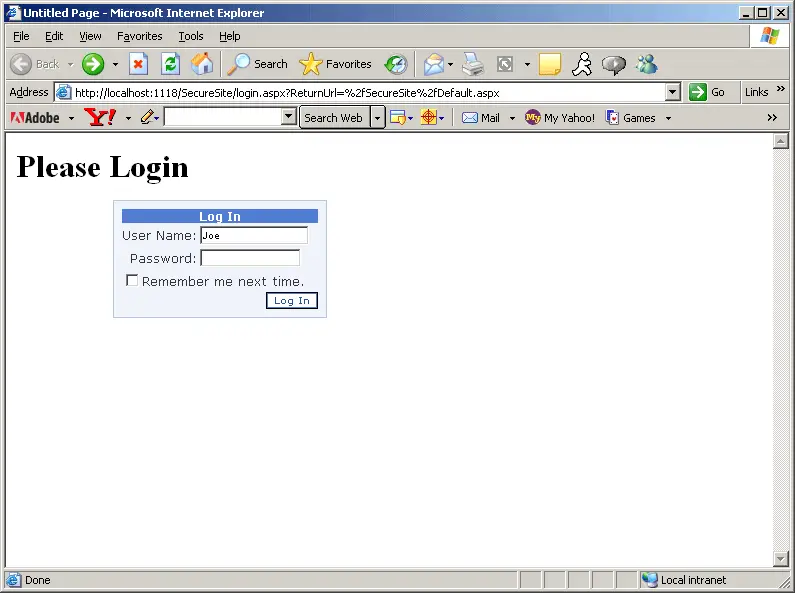Viewport: 795px width, 593px height.
Task: Click the Adobe toolbar logo
Action: coord(35,118)
